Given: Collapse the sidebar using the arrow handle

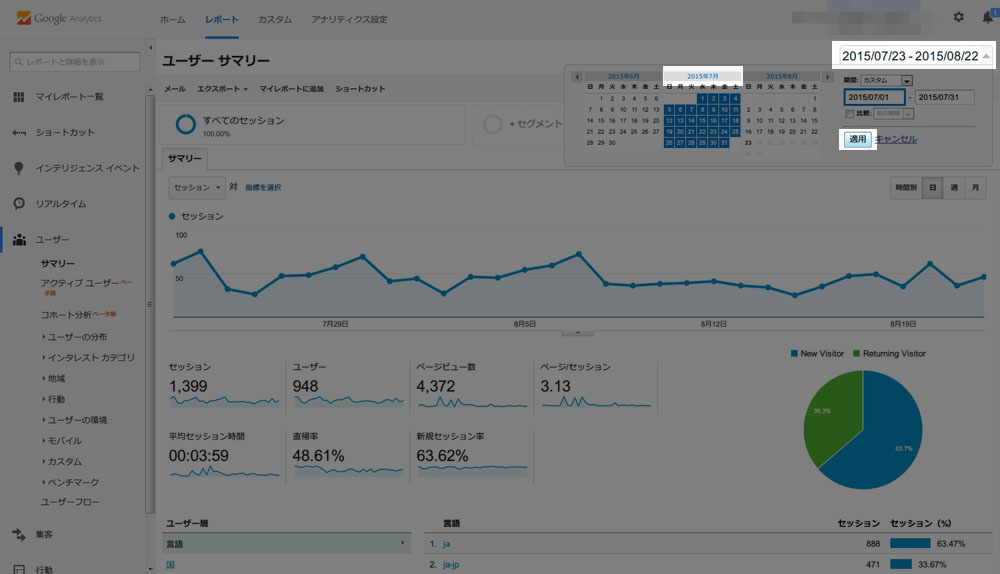Looking at the screenshot, I should point(151,48).
